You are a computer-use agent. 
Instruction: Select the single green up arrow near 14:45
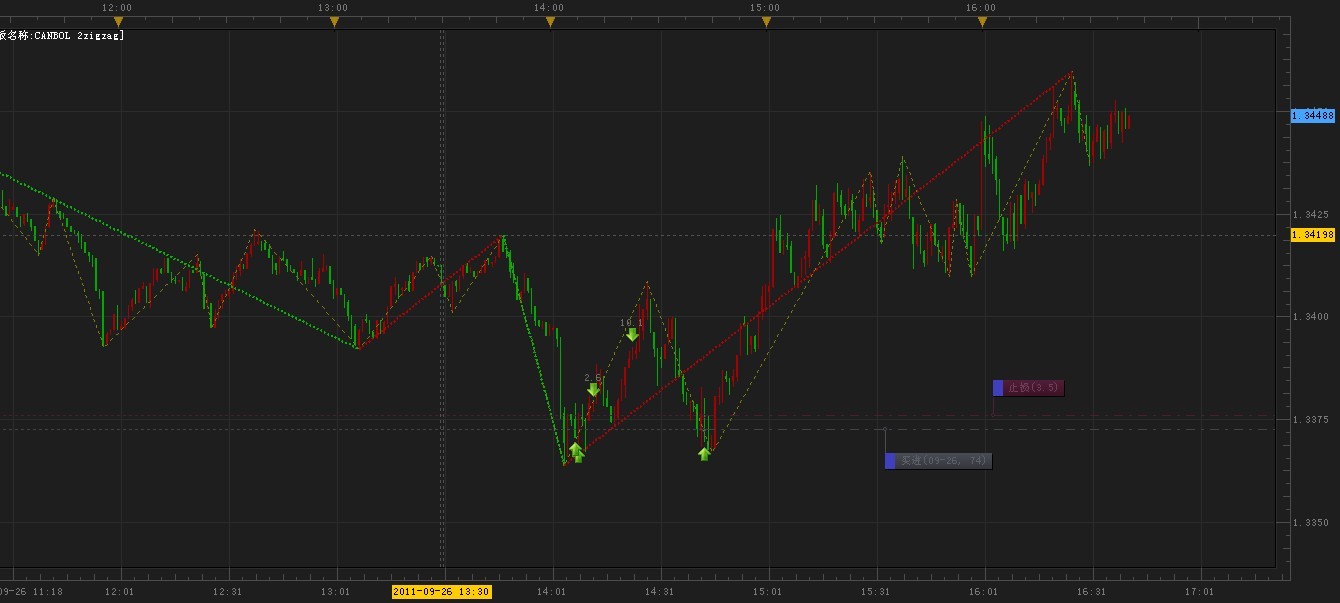704,454
